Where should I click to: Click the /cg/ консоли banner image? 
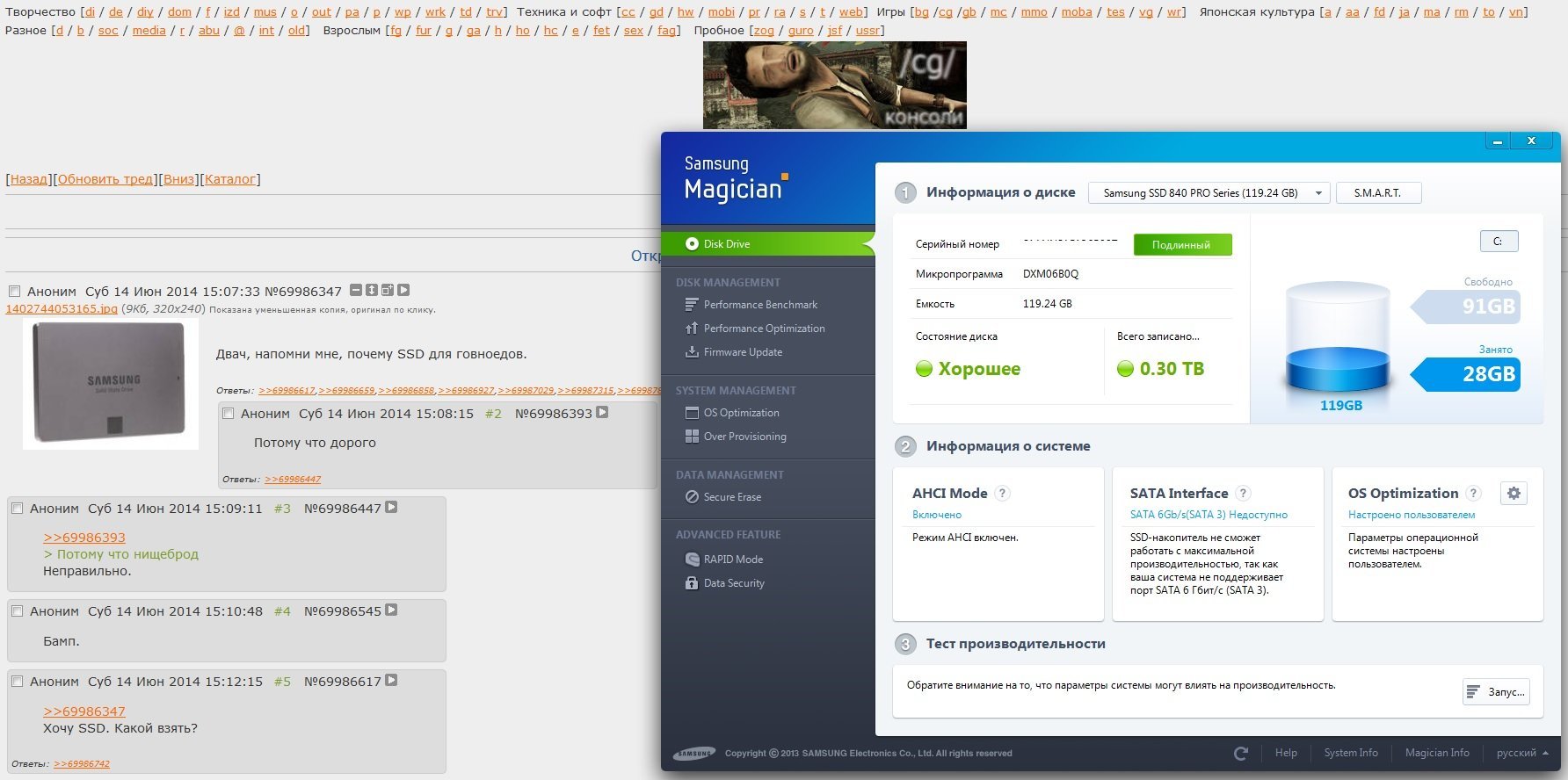[x=835, y=85]
